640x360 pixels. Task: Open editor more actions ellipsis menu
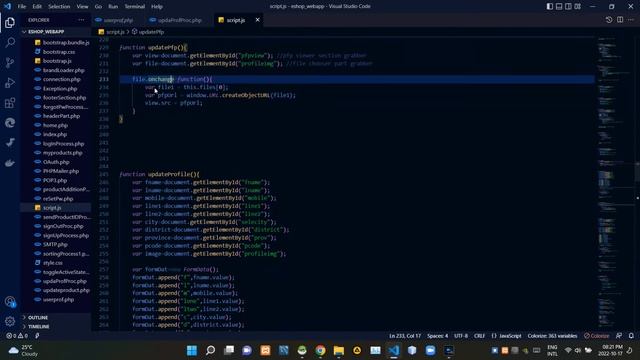click(x=631, y=20)
